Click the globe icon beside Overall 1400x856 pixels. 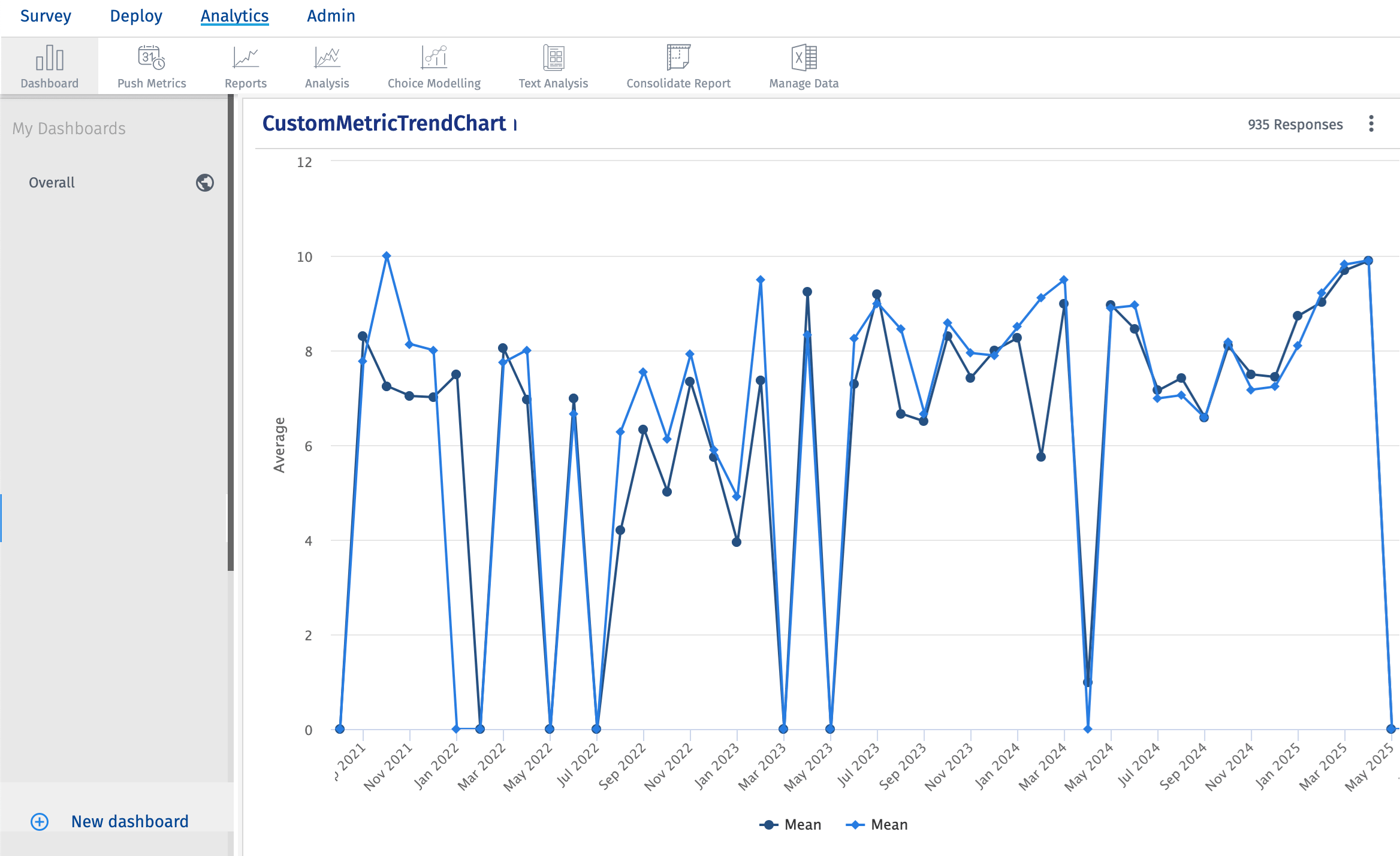point(205,183)
